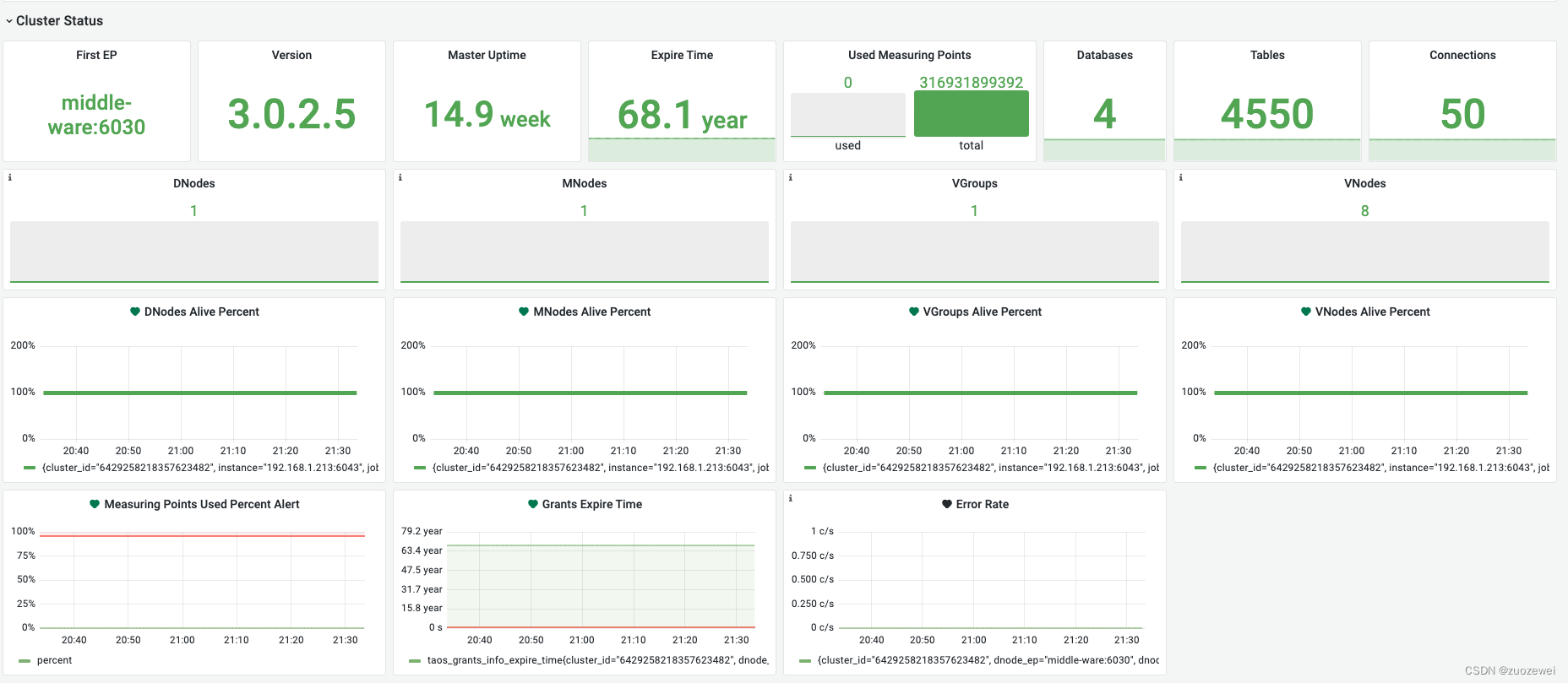
Task: Click the Error Rate alert heart icon
Action: pos(947,504)
